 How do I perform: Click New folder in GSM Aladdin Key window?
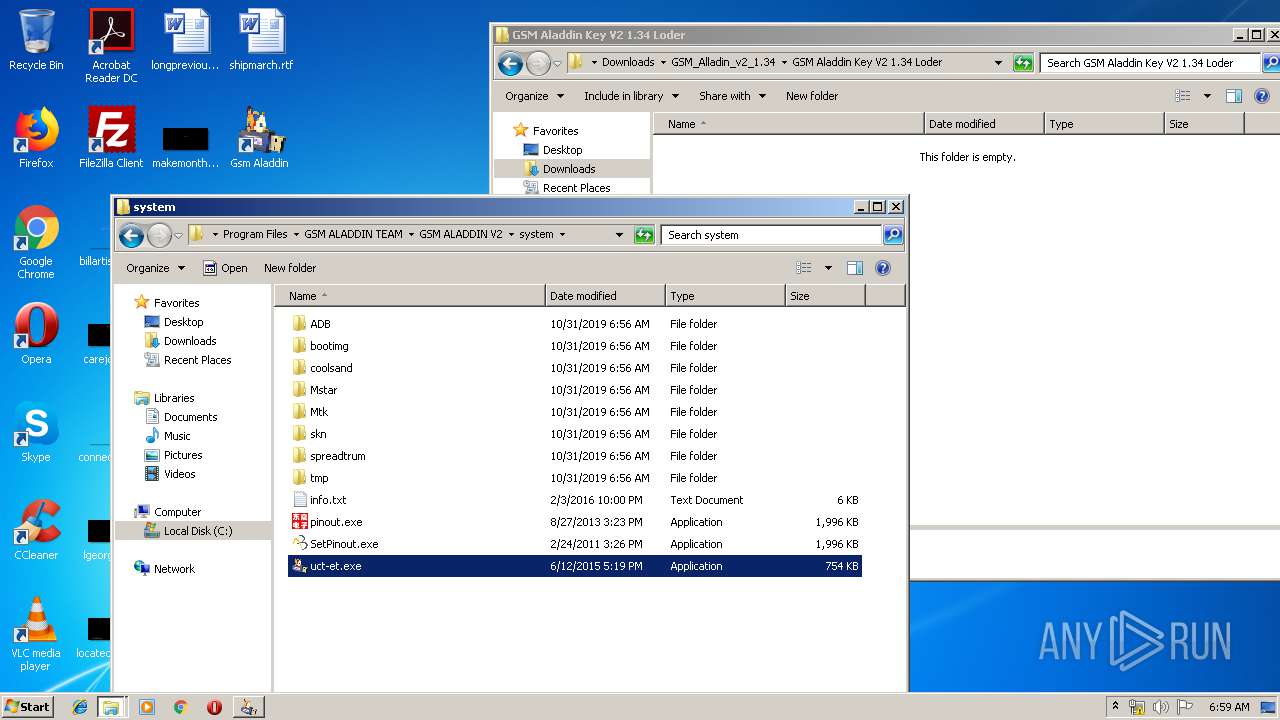coord(812,96)
